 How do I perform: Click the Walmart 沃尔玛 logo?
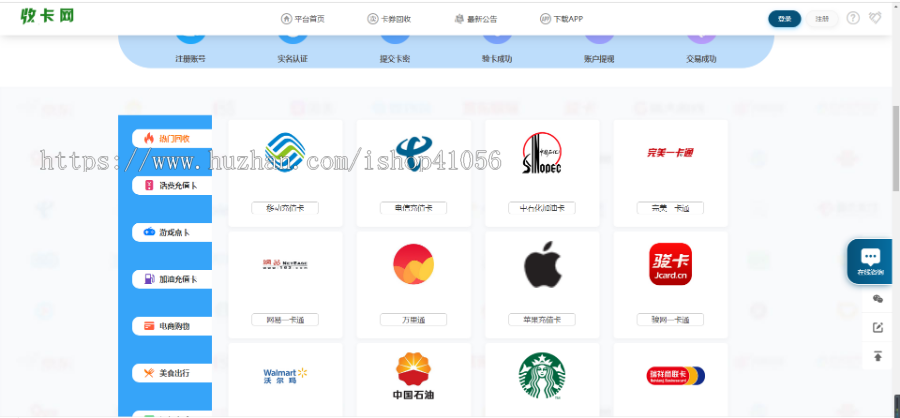[285, 376]
